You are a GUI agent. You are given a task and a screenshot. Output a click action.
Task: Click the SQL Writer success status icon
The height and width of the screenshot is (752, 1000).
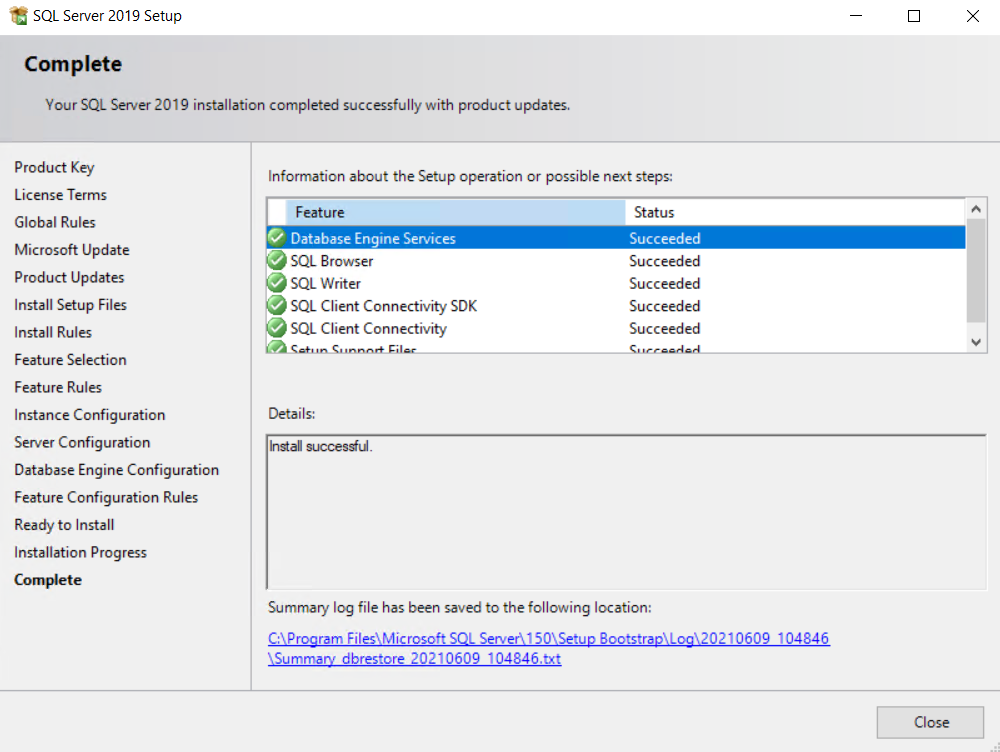click(277, 284)
